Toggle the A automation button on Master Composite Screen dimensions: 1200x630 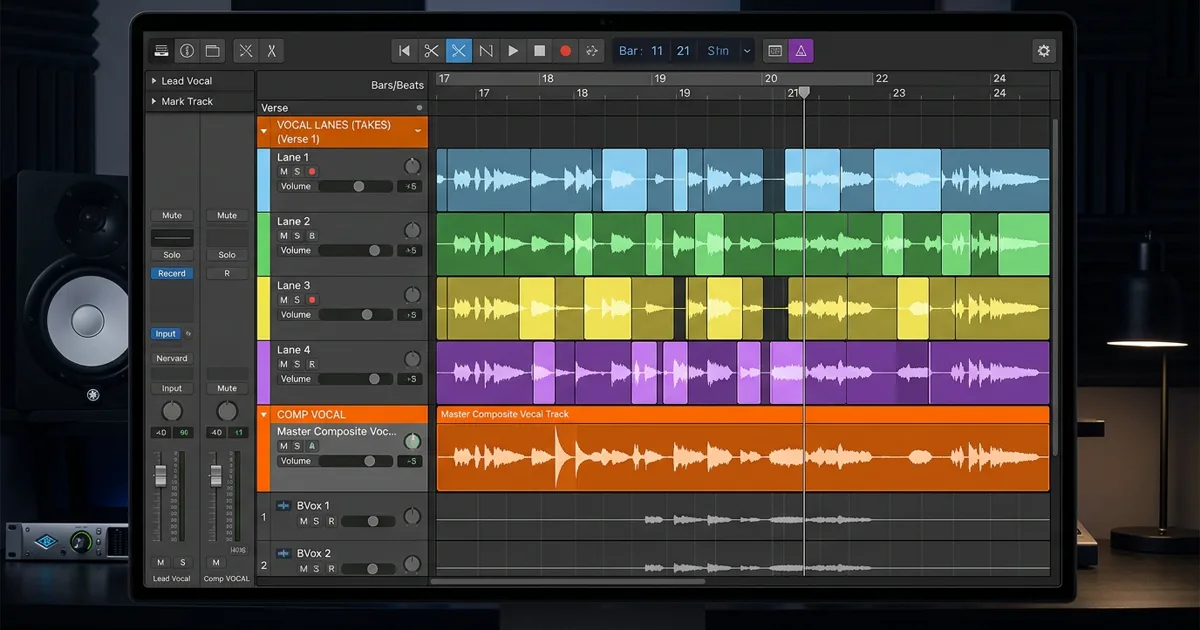312,446
